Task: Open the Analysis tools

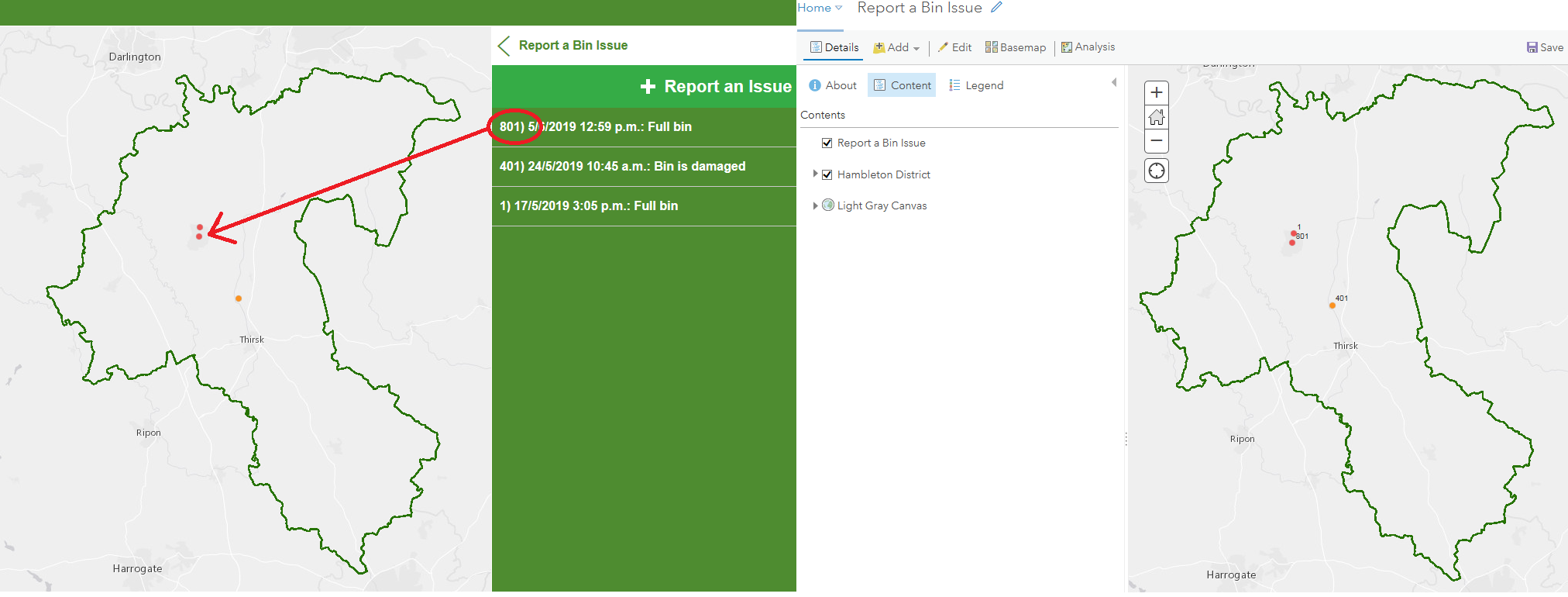Action: pos(1088,47)
